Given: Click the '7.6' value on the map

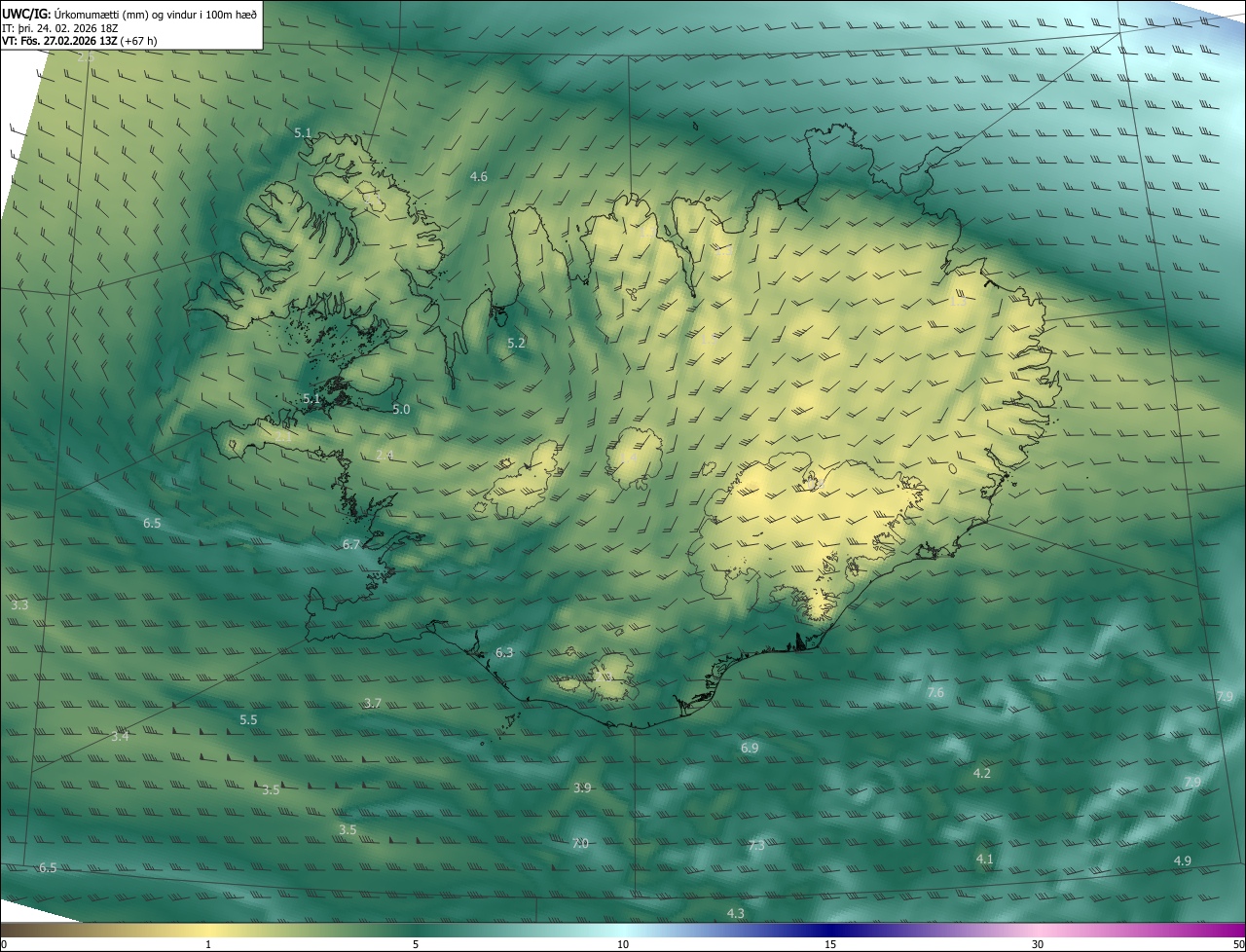Looking at the screenshot, I should tap(935, 692).
